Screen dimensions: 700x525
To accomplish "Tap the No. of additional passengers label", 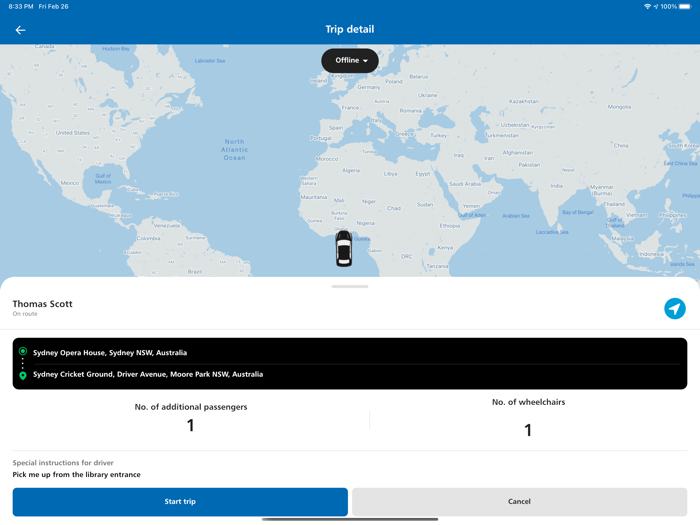I will (x=191, y=407).
